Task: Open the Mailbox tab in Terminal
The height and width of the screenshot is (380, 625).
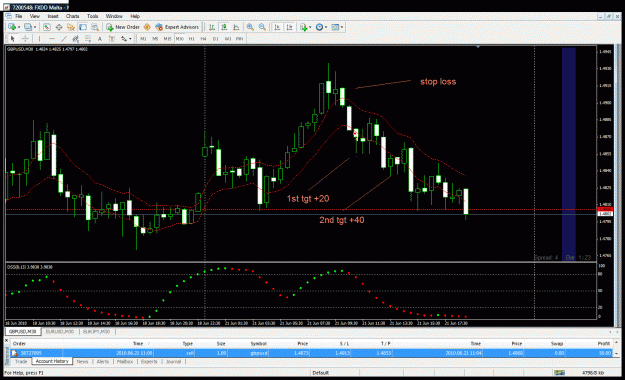Action: click(x=125, y=362)
